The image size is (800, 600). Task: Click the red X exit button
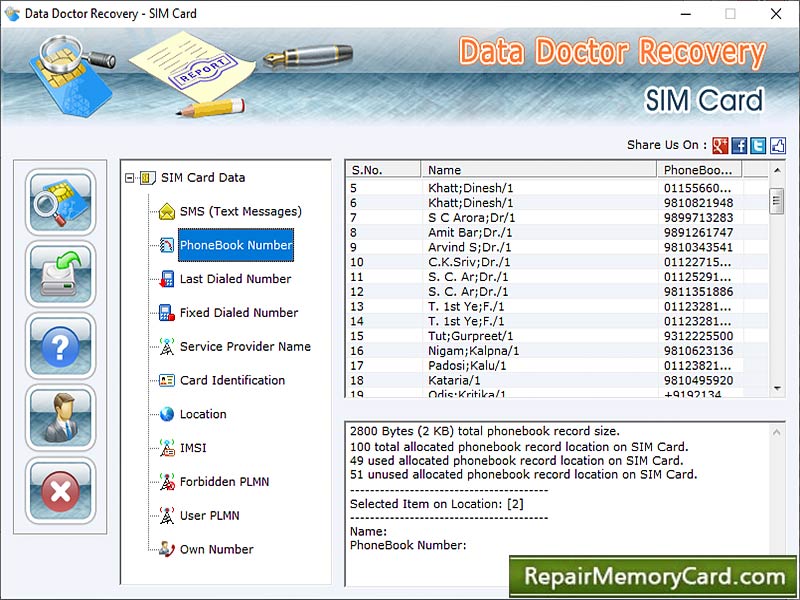60,490
